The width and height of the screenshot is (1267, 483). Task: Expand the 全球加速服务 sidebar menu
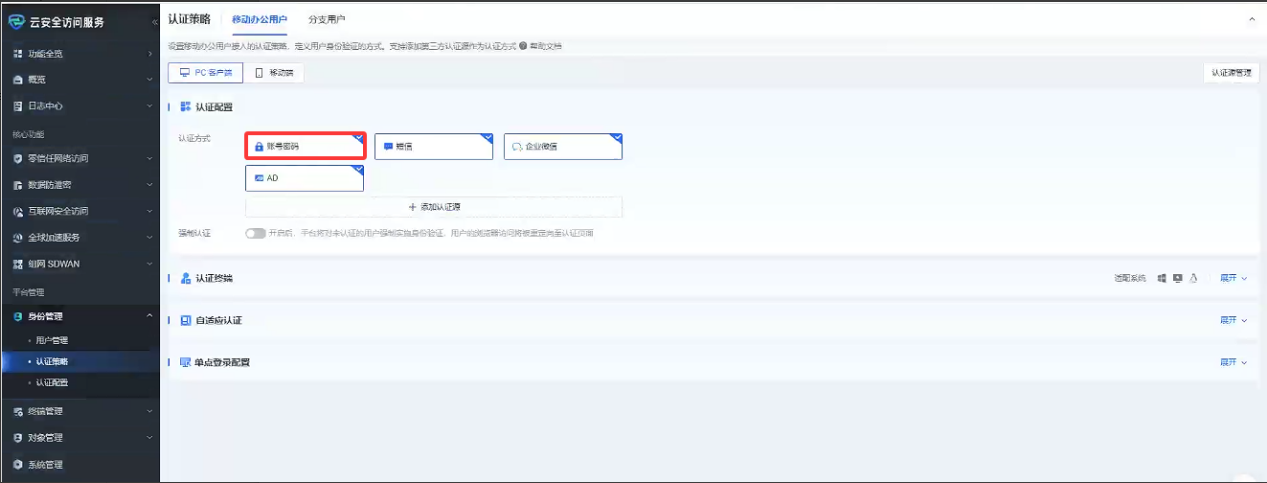tap(149, 237)
